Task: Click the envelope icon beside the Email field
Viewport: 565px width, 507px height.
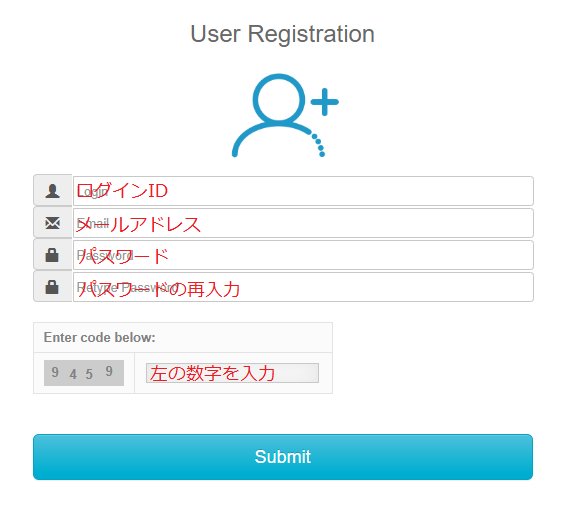Action: coord(53,223)
